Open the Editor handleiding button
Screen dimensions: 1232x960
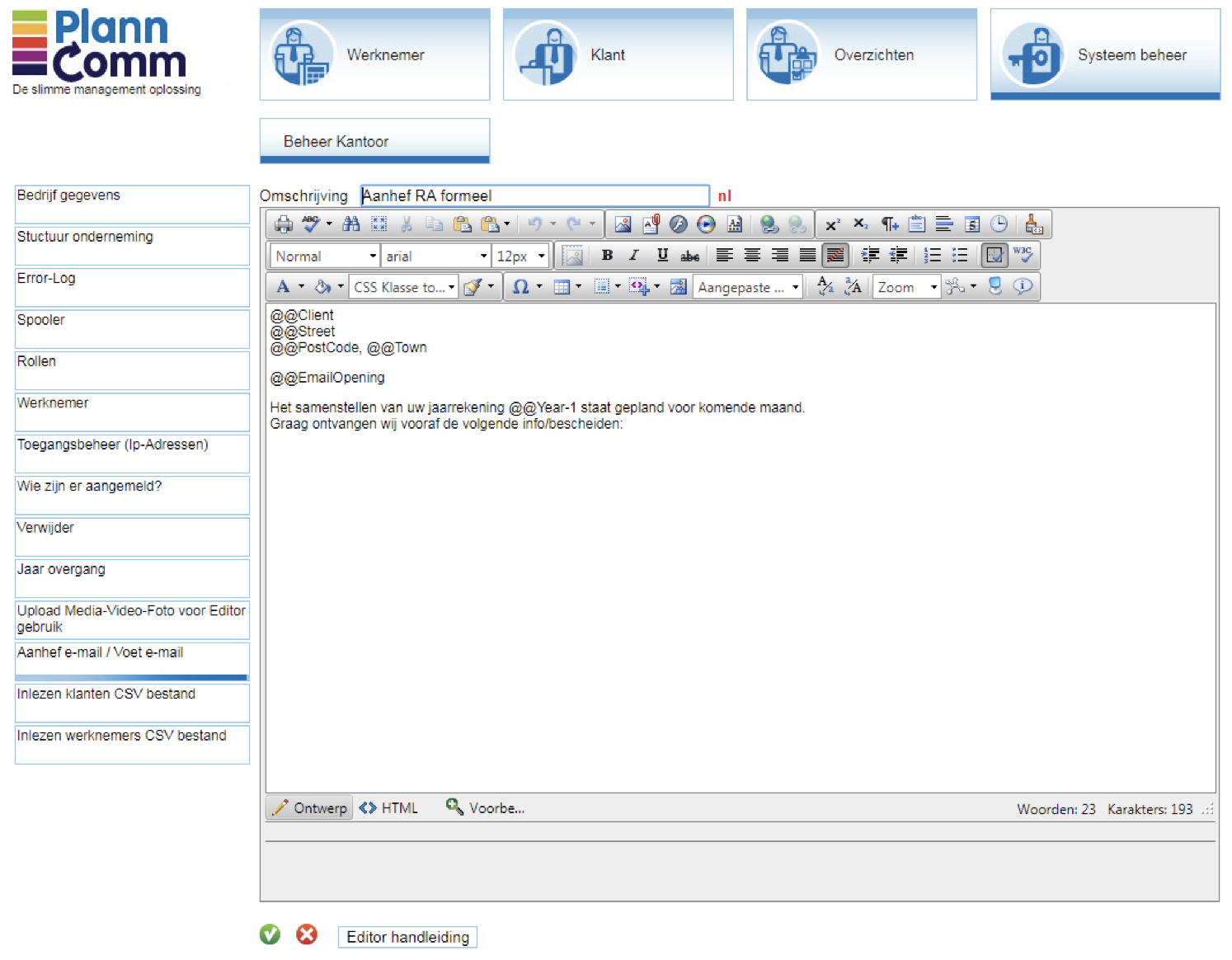(x=407, y=937)
